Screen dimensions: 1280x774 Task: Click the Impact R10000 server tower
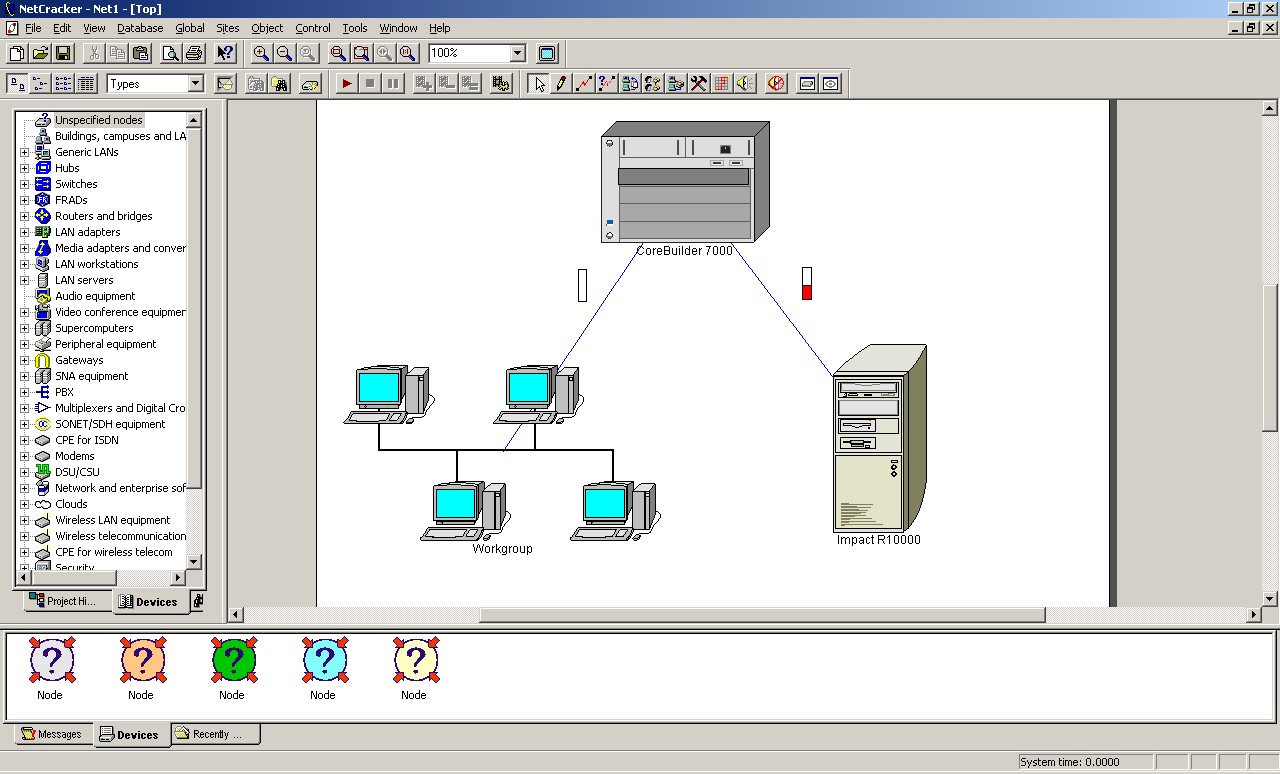[x=880, y=438]
